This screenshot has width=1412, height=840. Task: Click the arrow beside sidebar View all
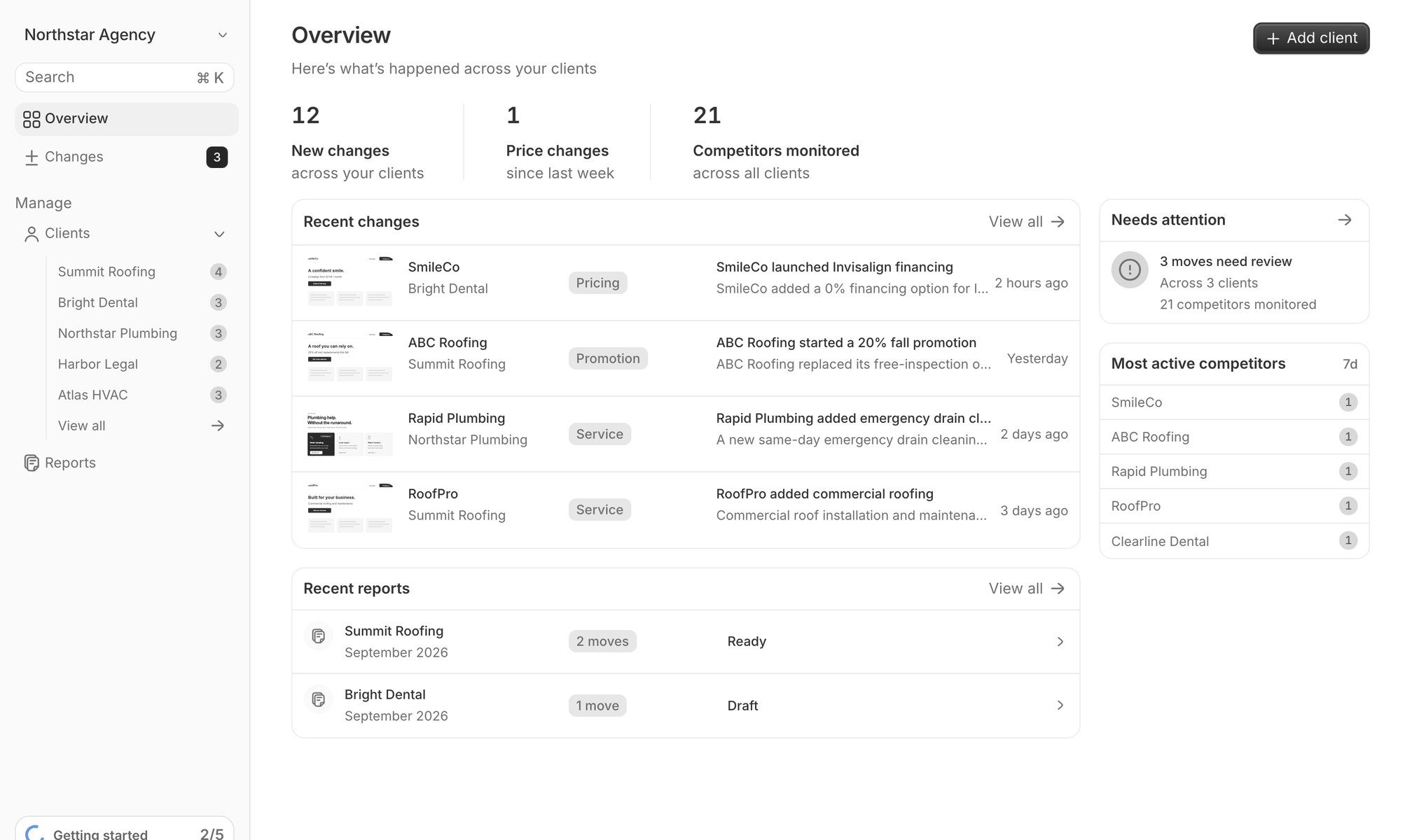point(218,426)
